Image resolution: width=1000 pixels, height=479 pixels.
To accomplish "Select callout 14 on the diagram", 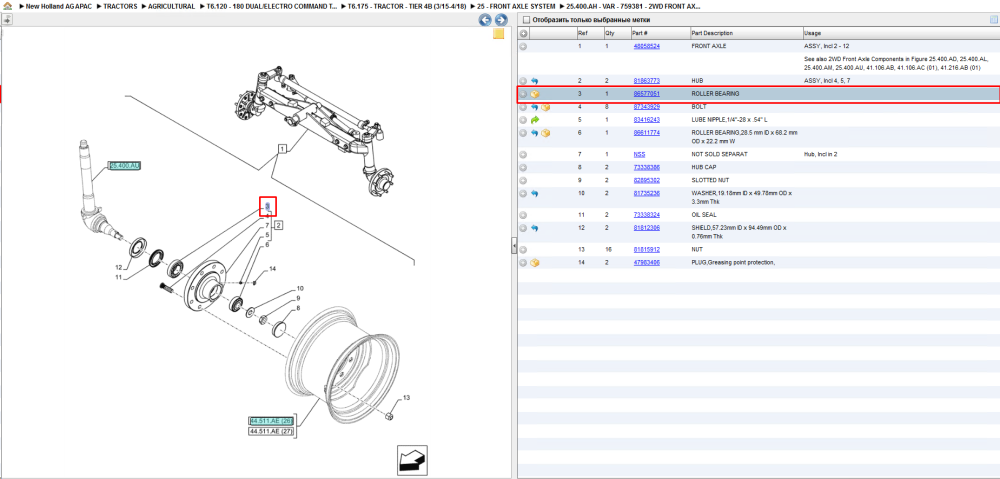I will pos(272,269).
